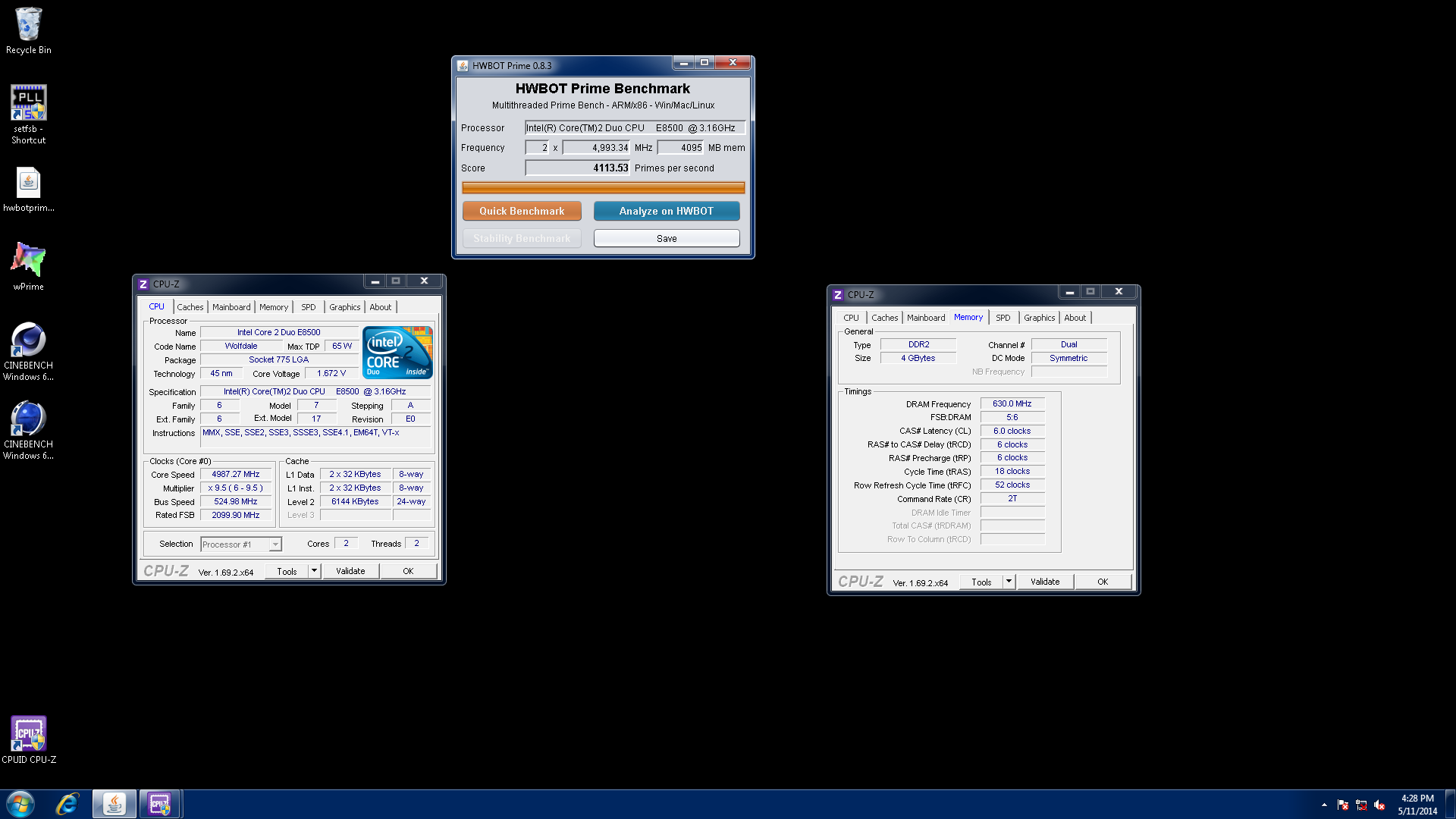Show hidden system tray icons
Viewport: 1456px width, 819px height.
(1324, 805)
